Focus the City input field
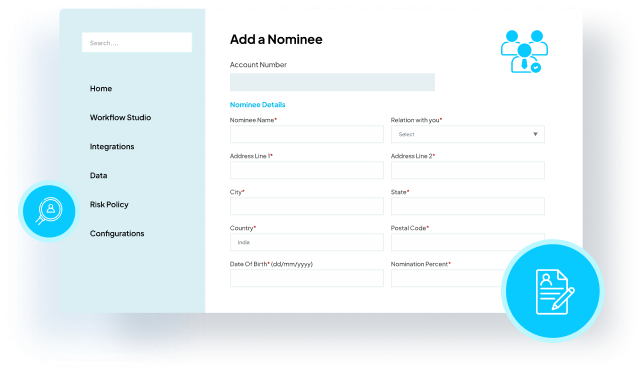The image size is (642, 371). (307, 206)
